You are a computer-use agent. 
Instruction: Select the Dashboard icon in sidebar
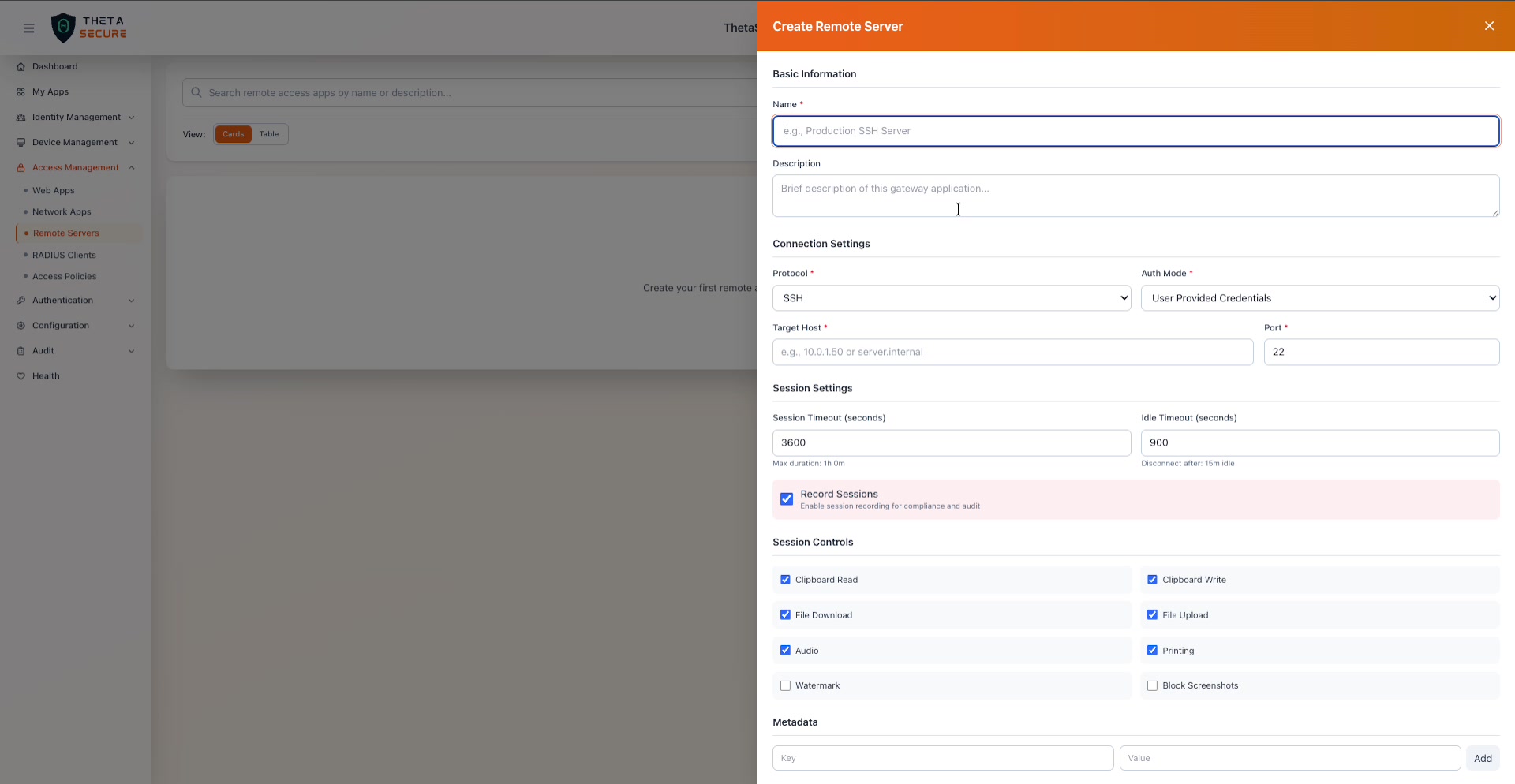coord(21,66)
